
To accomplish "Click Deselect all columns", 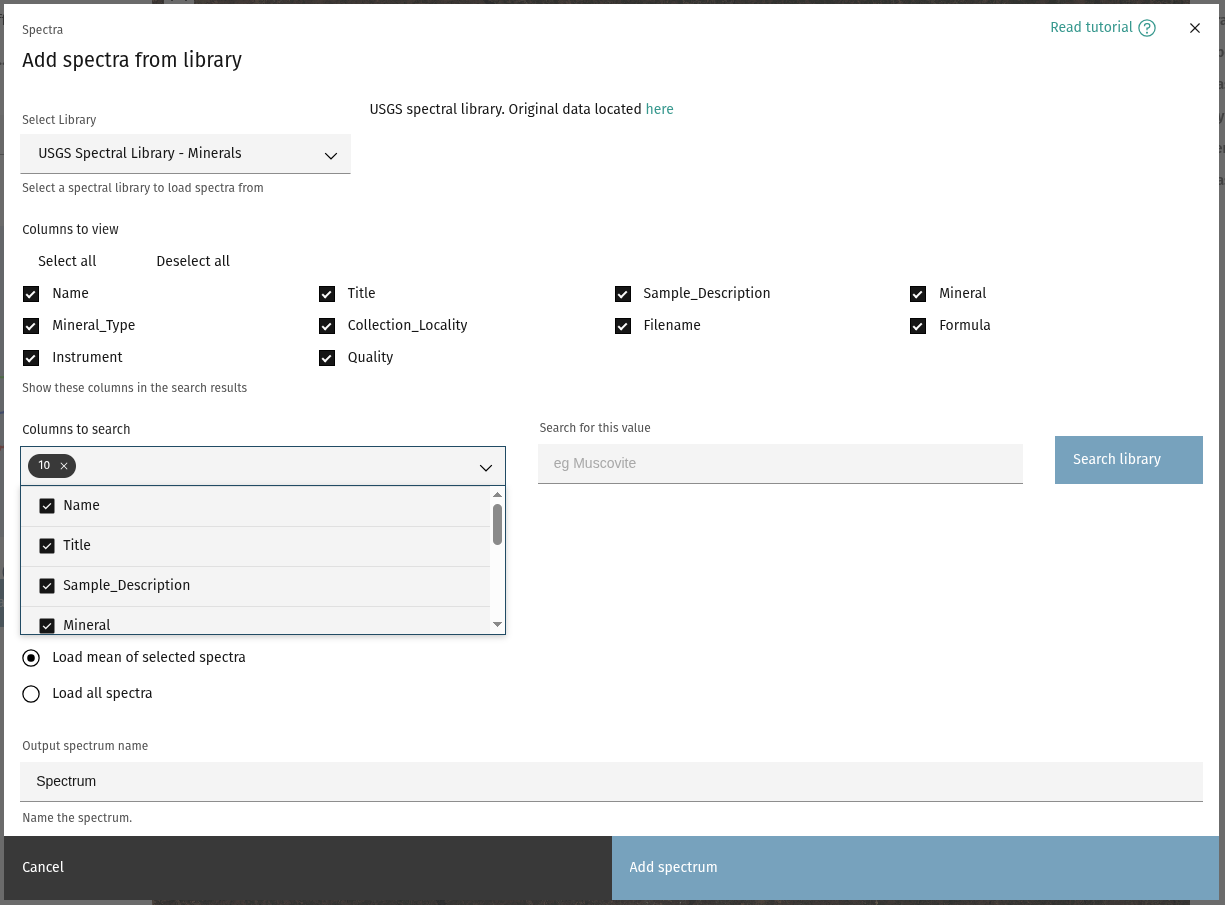I will (x=193, y=261).
